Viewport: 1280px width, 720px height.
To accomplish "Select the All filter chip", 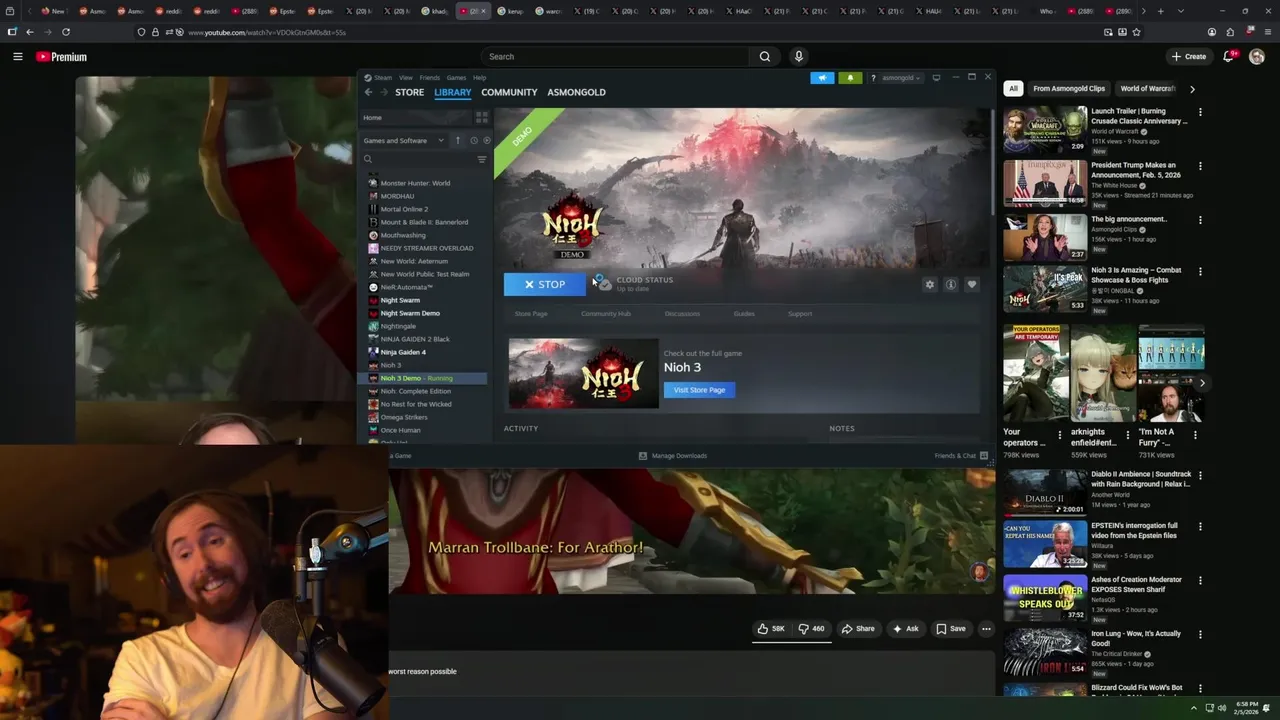I will click(1013, 89).
